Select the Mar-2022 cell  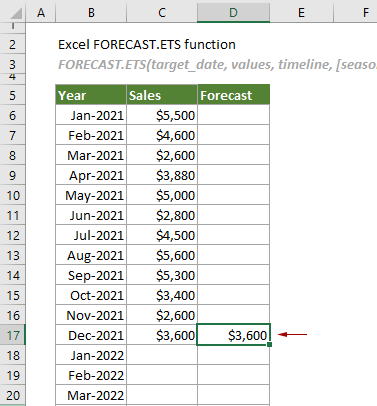pyautogui.click(x=91, y=395)
